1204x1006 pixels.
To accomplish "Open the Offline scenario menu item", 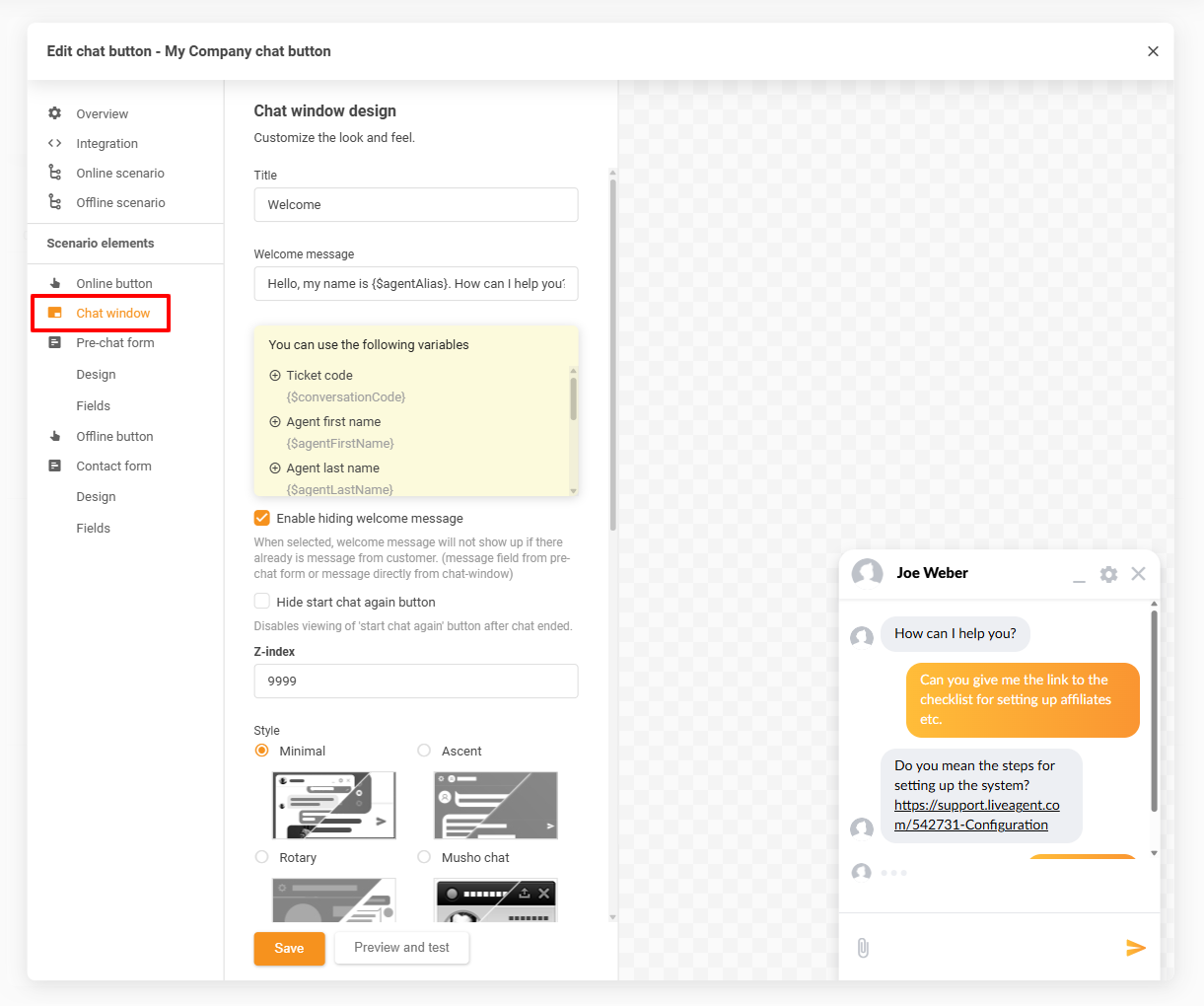I will pyautogui.click(x=120, y=202).
